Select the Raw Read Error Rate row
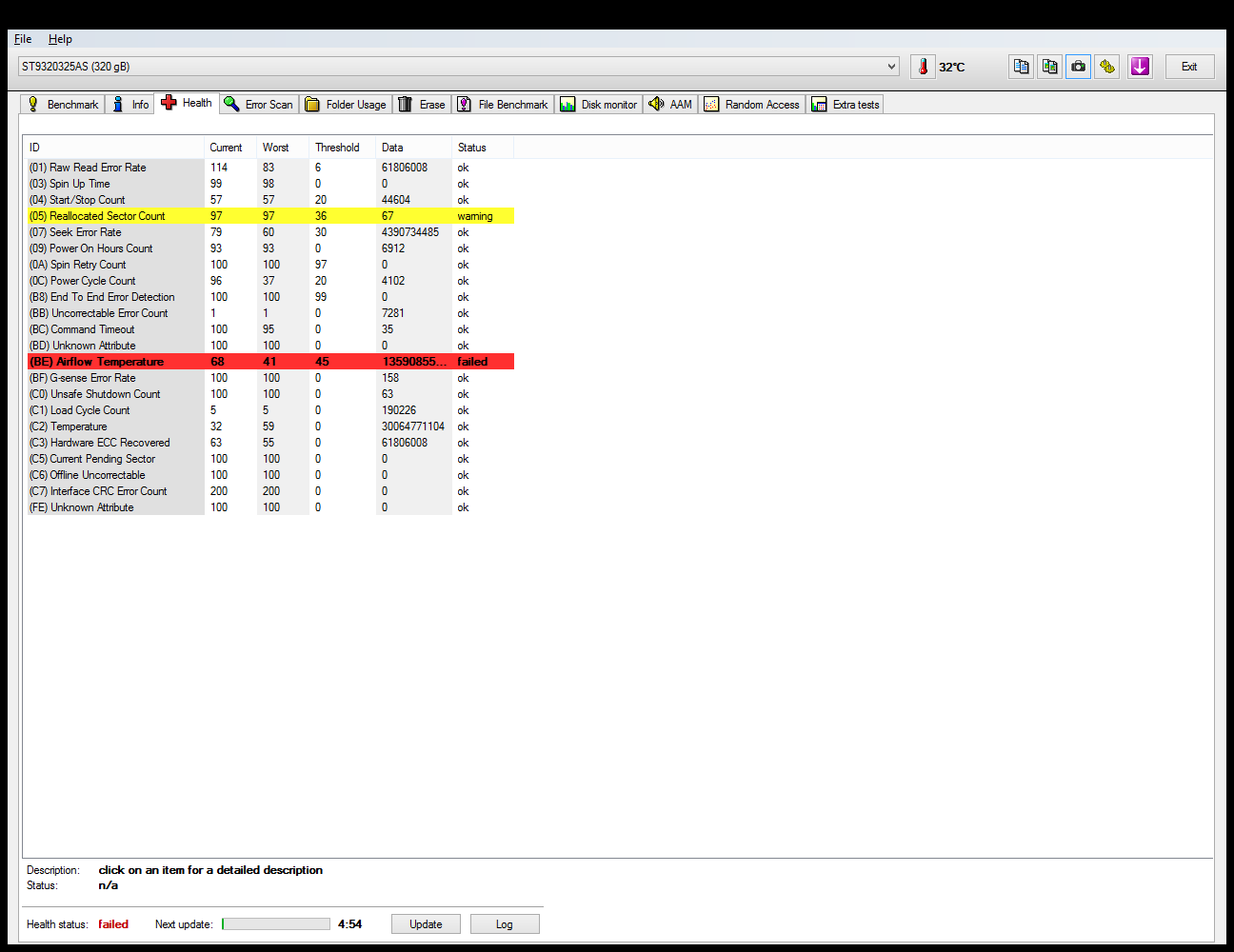This screenshot has height=952, width=1234. coord(269,168)
